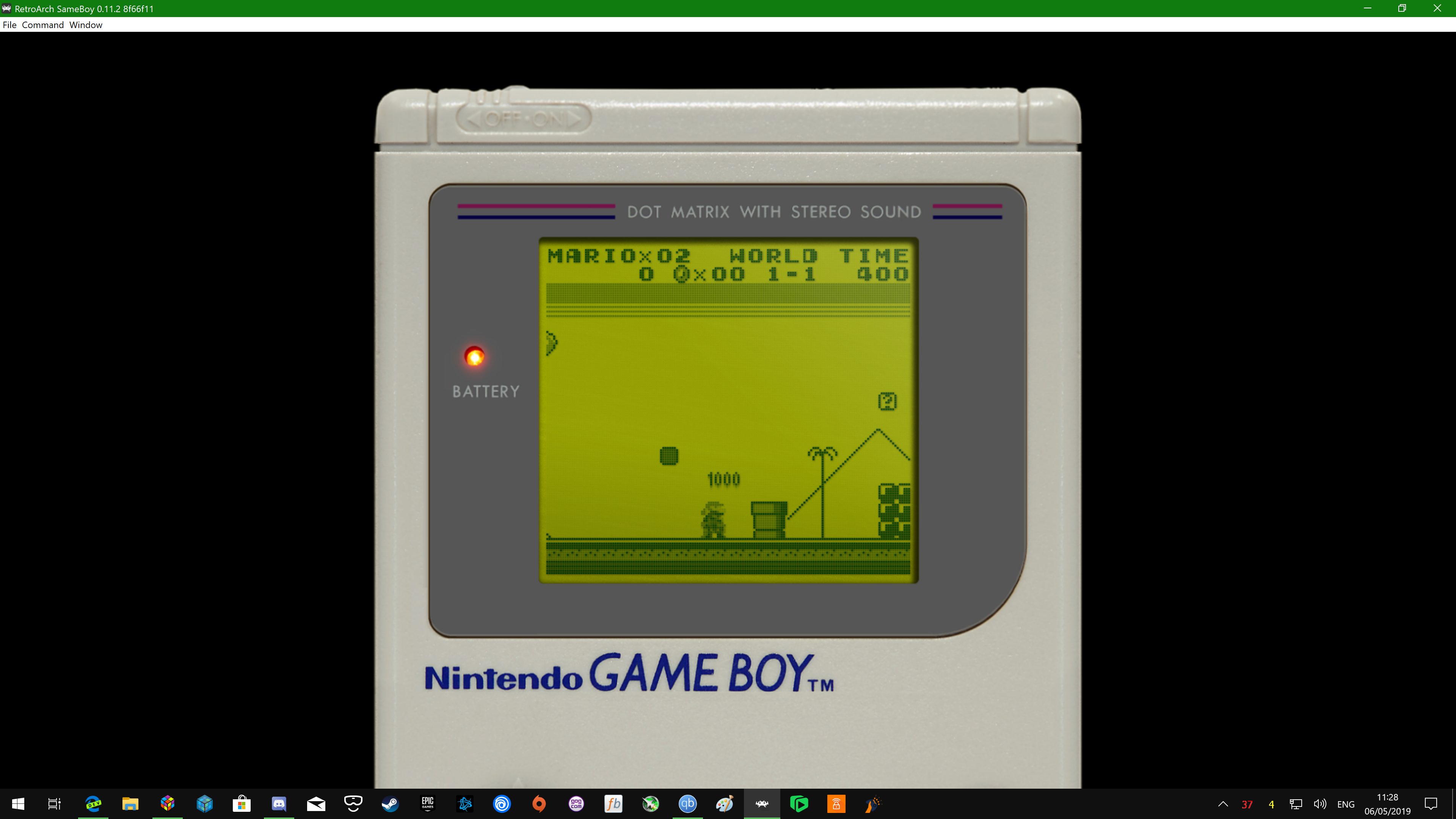Open the Mail app from the taskbar
The image size is (1456, 819).
click(x=316, y=804)
